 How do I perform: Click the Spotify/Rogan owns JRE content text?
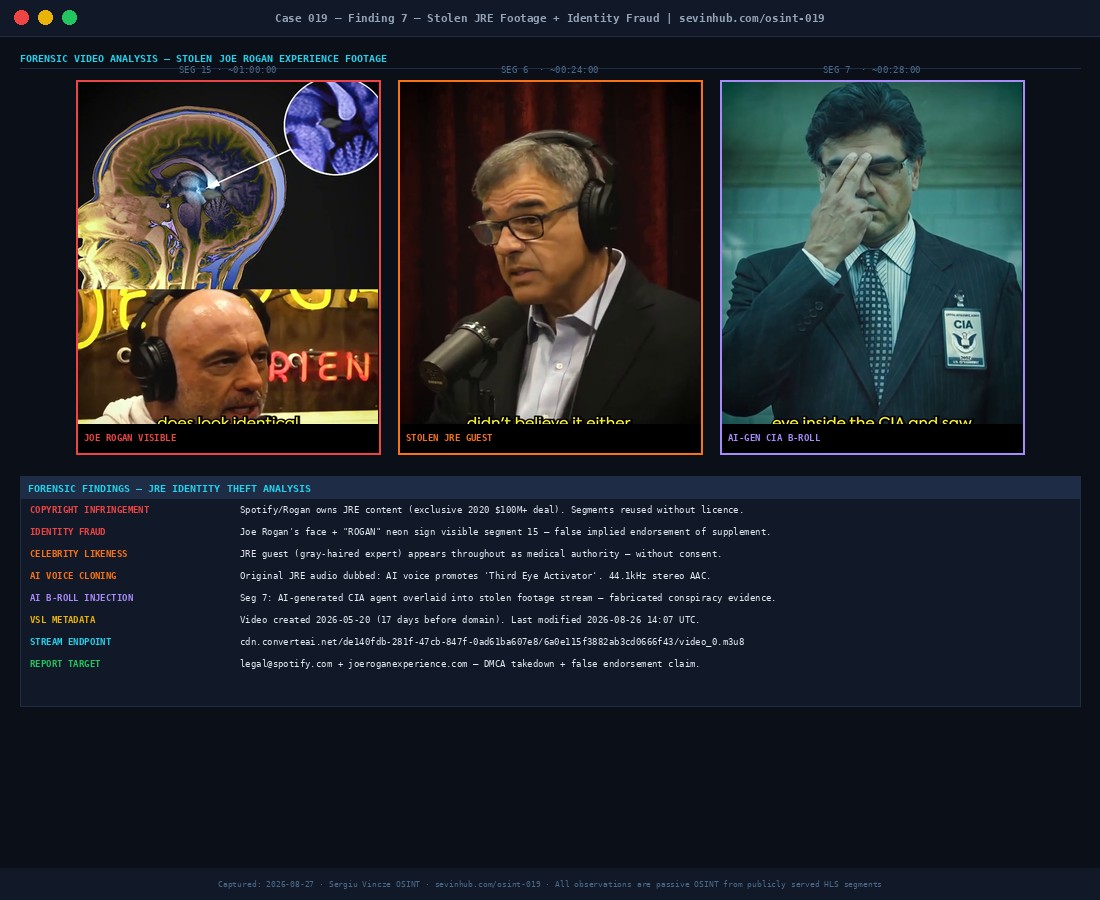pos(491,510)
